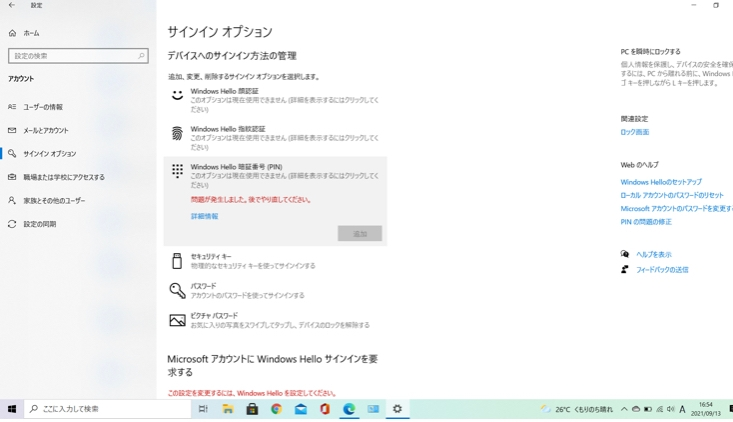The height and width of the screenshot is (422, 733).
Task: Click the picture password image icon
Action: pyautogui.click(x=177, y=320)
